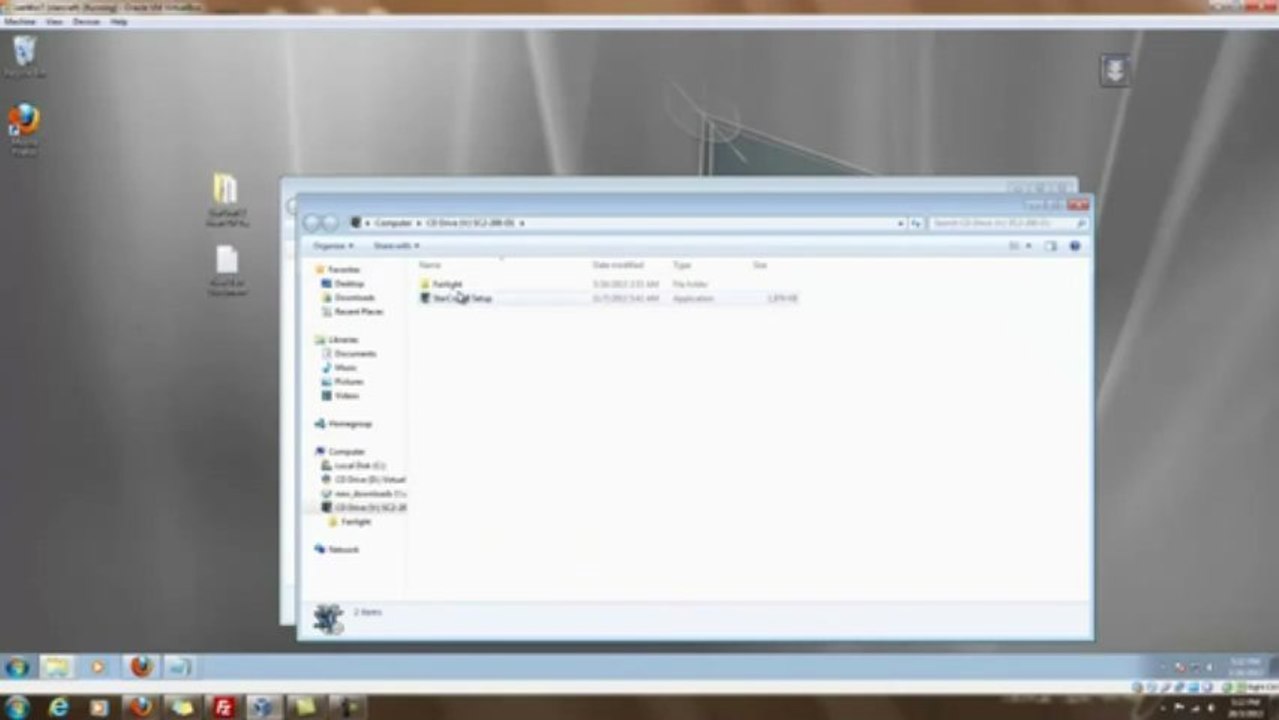Open the Share with dropdown menu

(x=396, y=246)
